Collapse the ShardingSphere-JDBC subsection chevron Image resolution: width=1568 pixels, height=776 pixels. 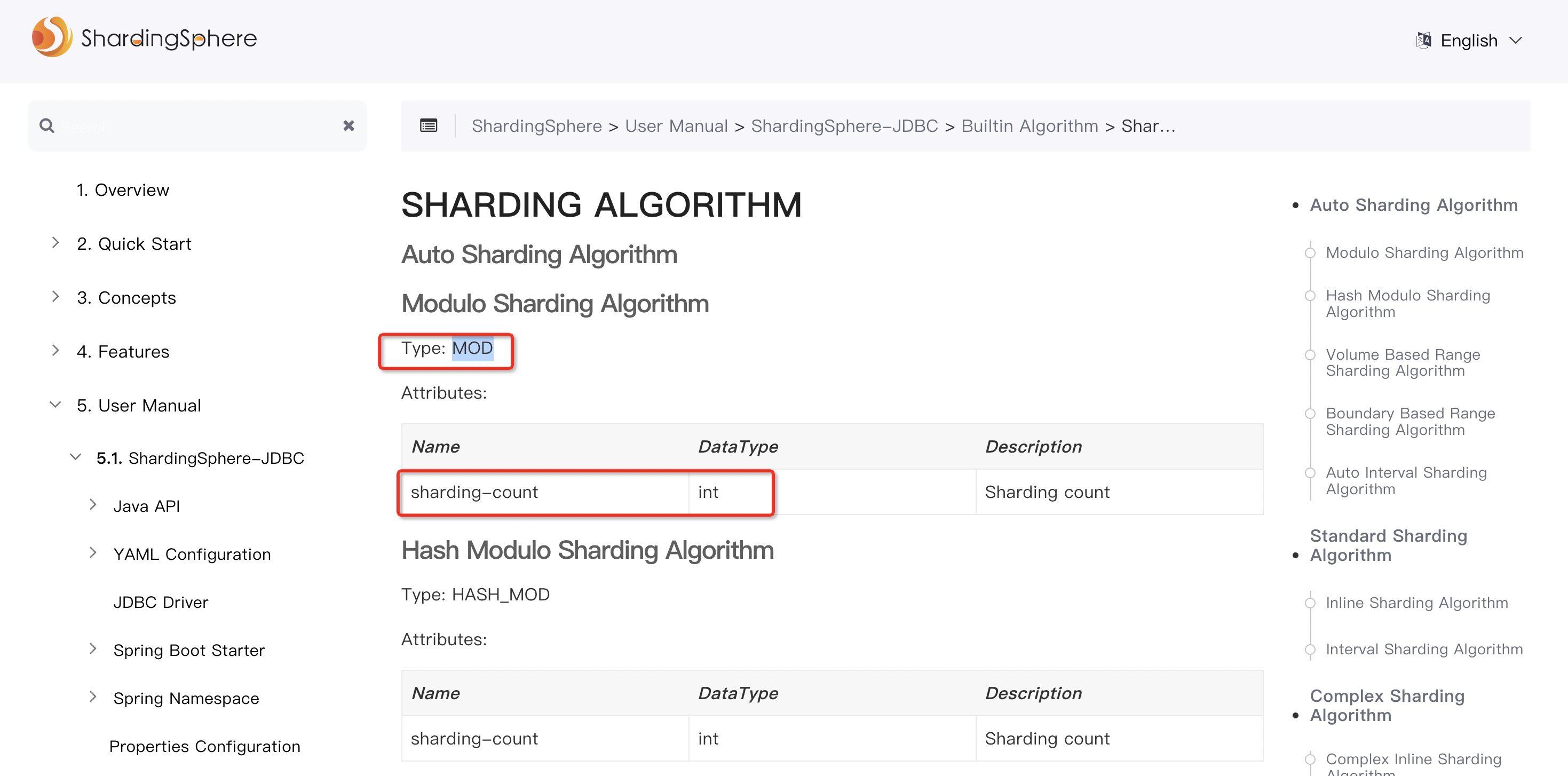(x=75, y=457)
